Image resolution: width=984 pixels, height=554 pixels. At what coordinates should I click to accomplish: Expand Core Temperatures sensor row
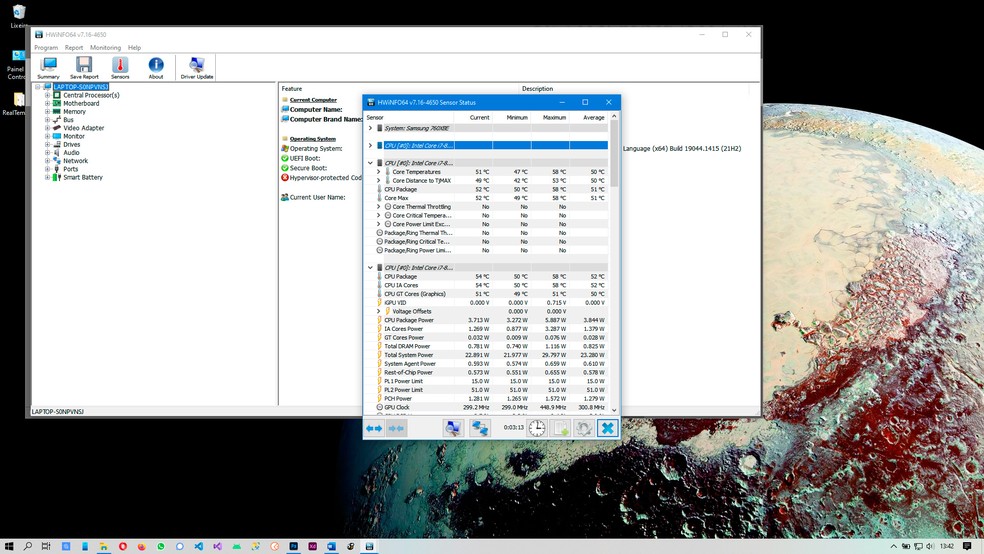(378, 172)
